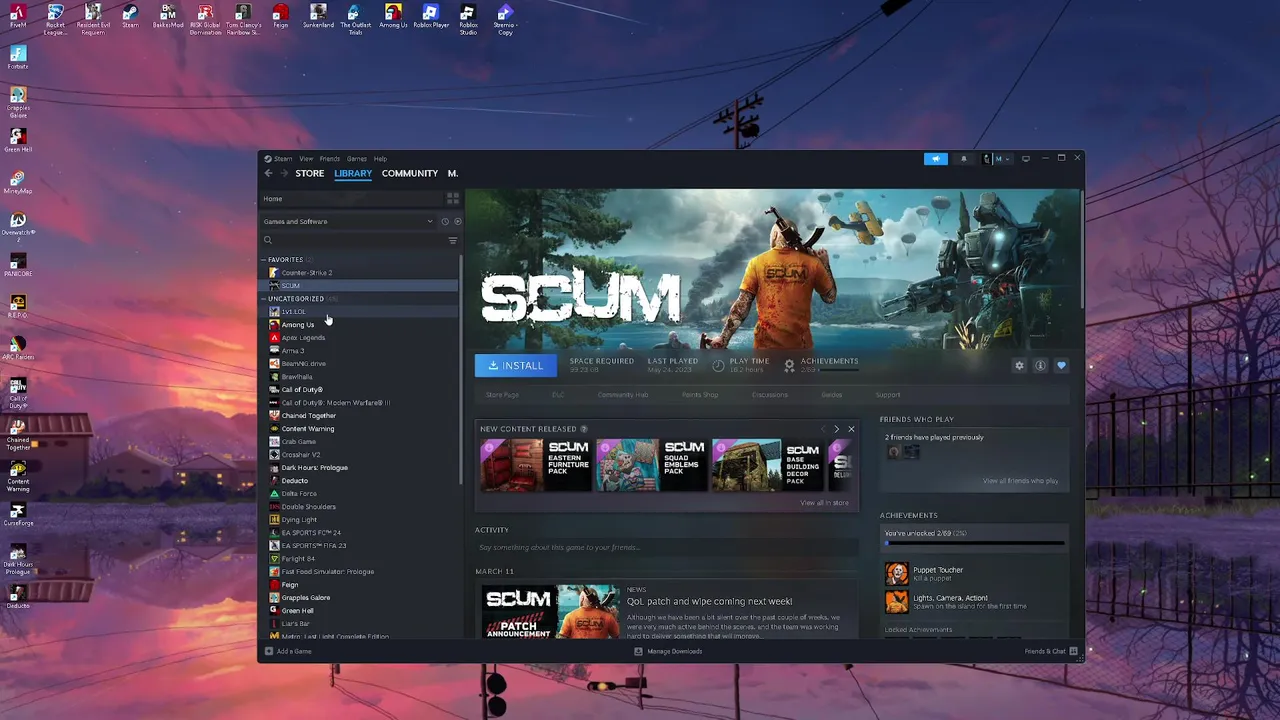Open SCUM Guides link
The width and height of the screenshot is (1280, 720).
tap(832, 395)
